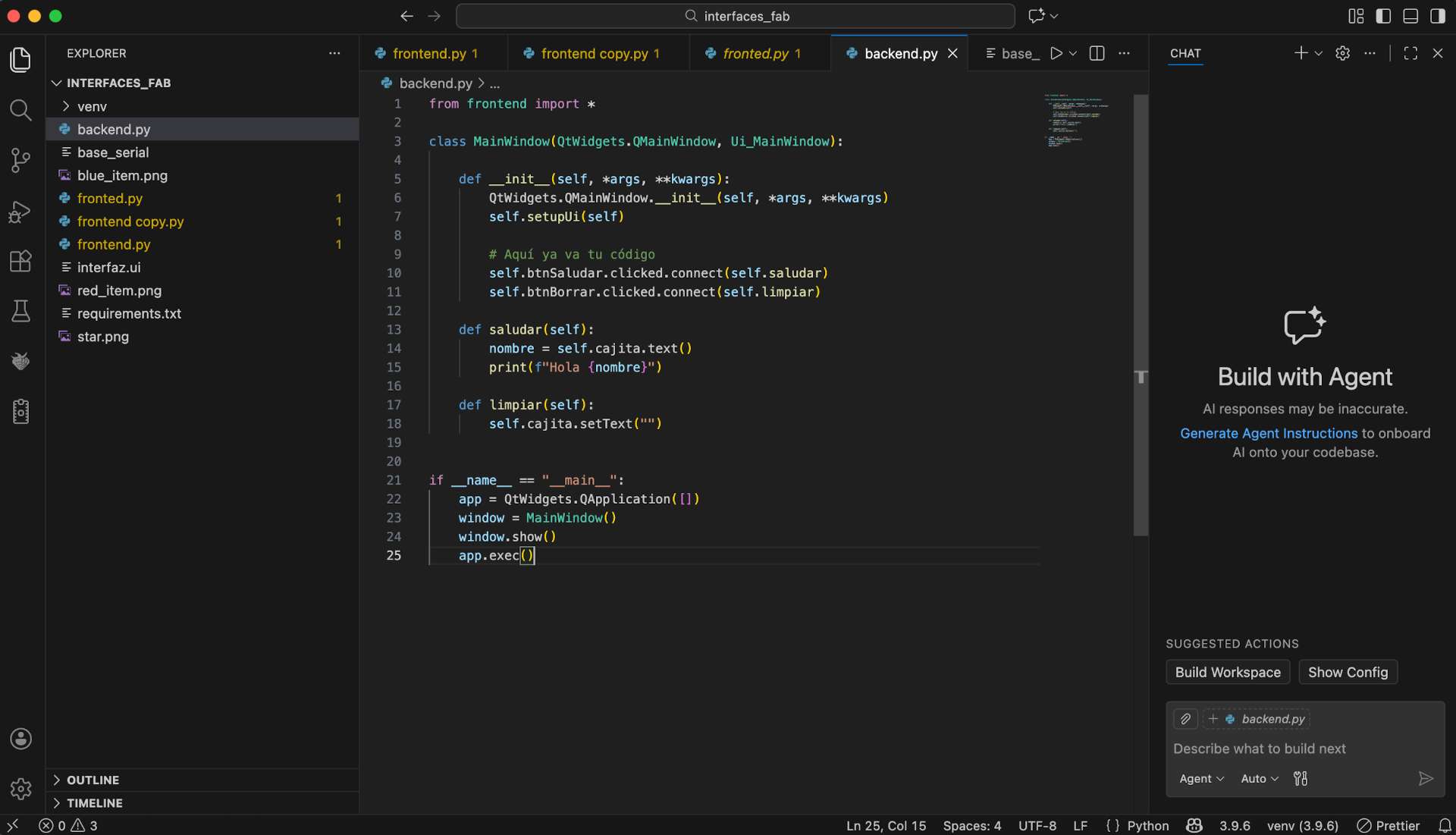Image resolution: width=1456 pixels, height=835 pixels.
Task: Go back in navigation history
Action: (406, 16)
